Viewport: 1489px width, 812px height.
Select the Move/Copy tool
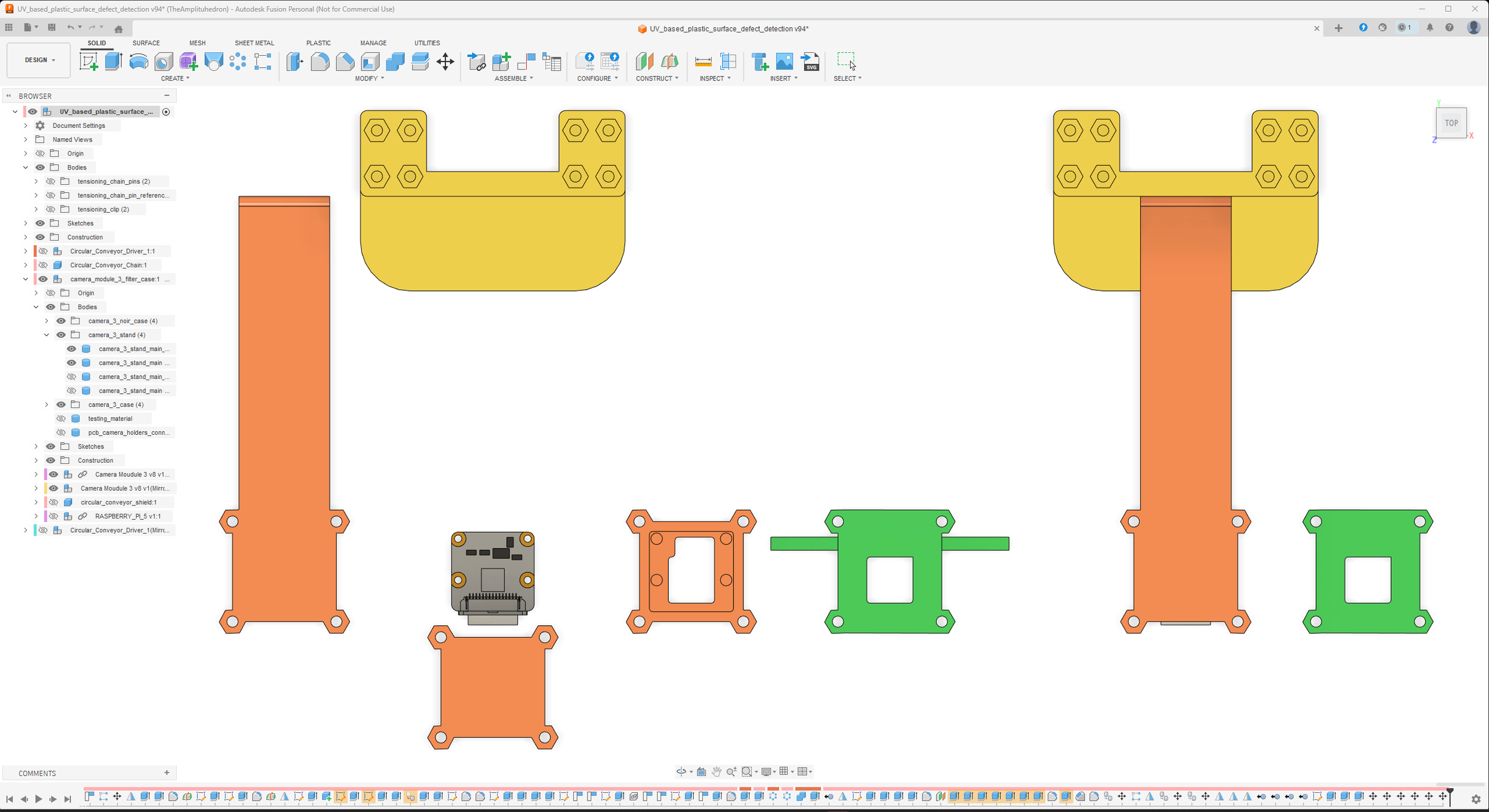tap(445, 61)
